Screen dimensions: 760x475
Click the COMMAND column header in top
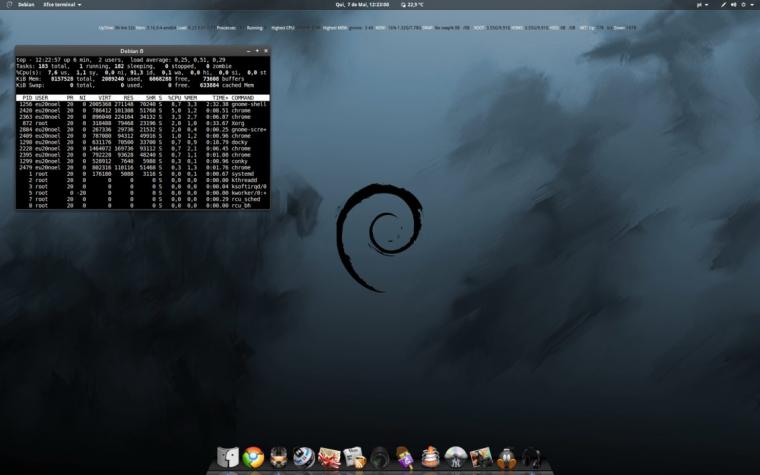(243, 98)
